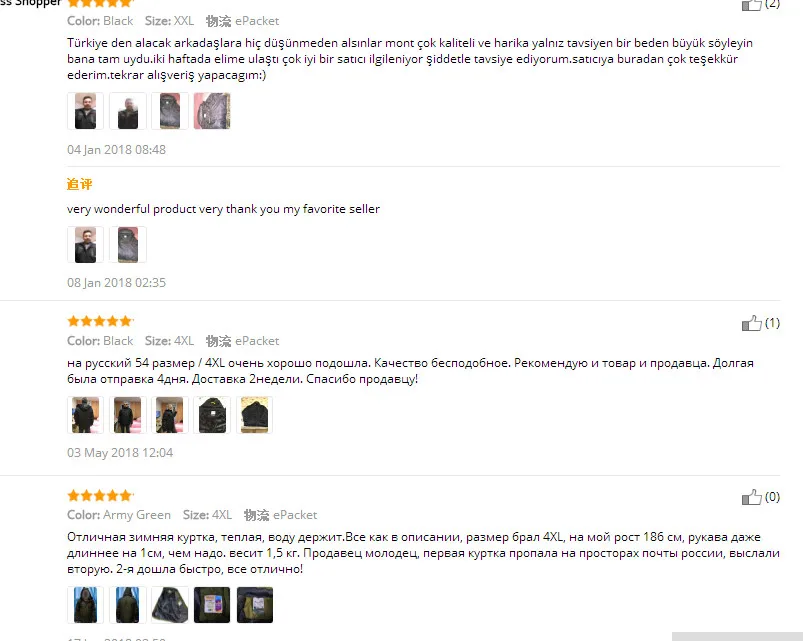View jacket label photo in Army Green review

[x=212, y=605]
